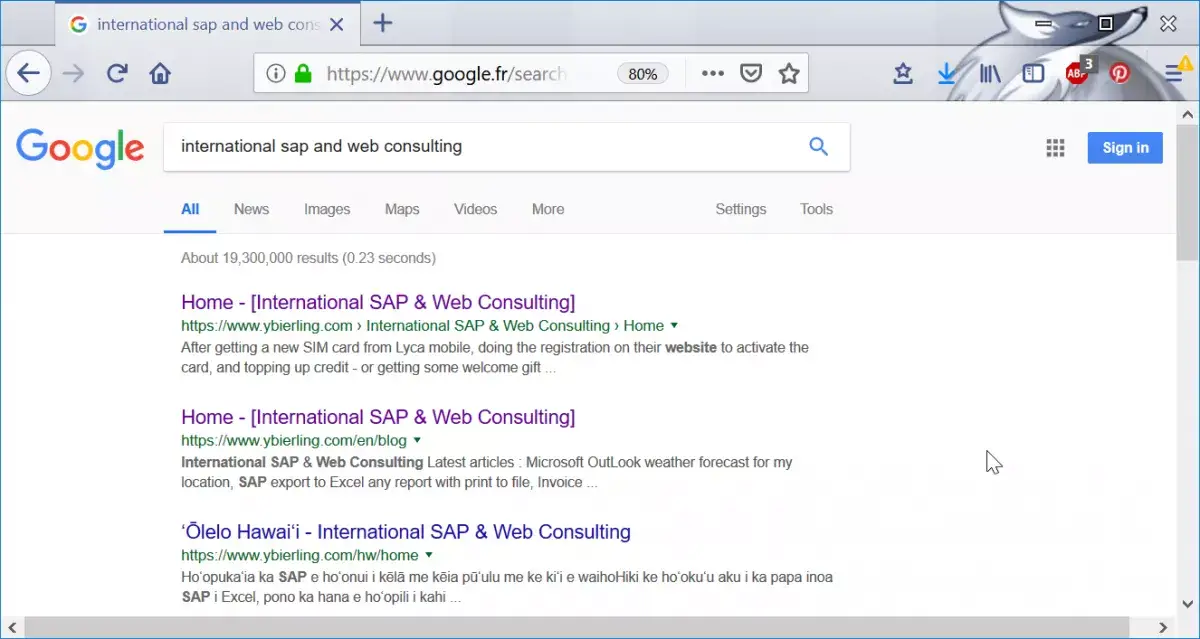Screen dimensions: 1200x639
Task: Bookmark this page with the star
Action: click(x=789, y=73)
